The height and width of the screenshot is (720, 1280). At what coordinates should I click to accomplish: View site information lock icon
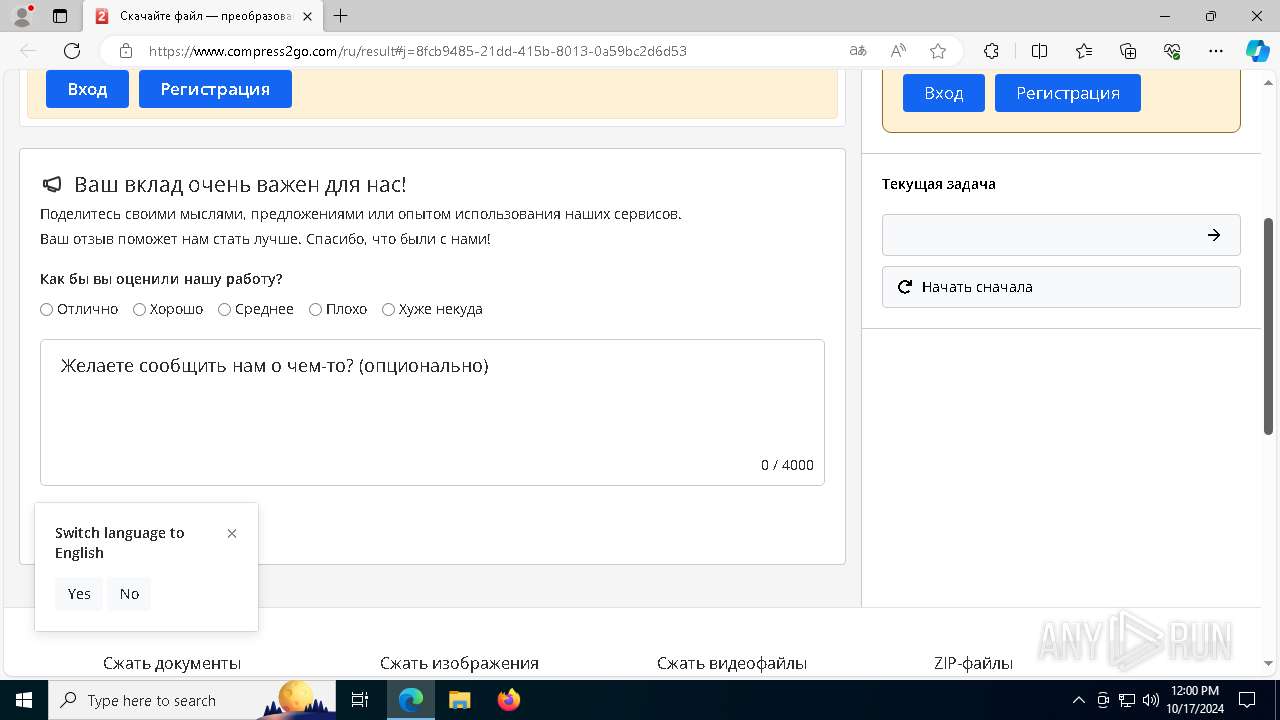[x=126, y=51]
